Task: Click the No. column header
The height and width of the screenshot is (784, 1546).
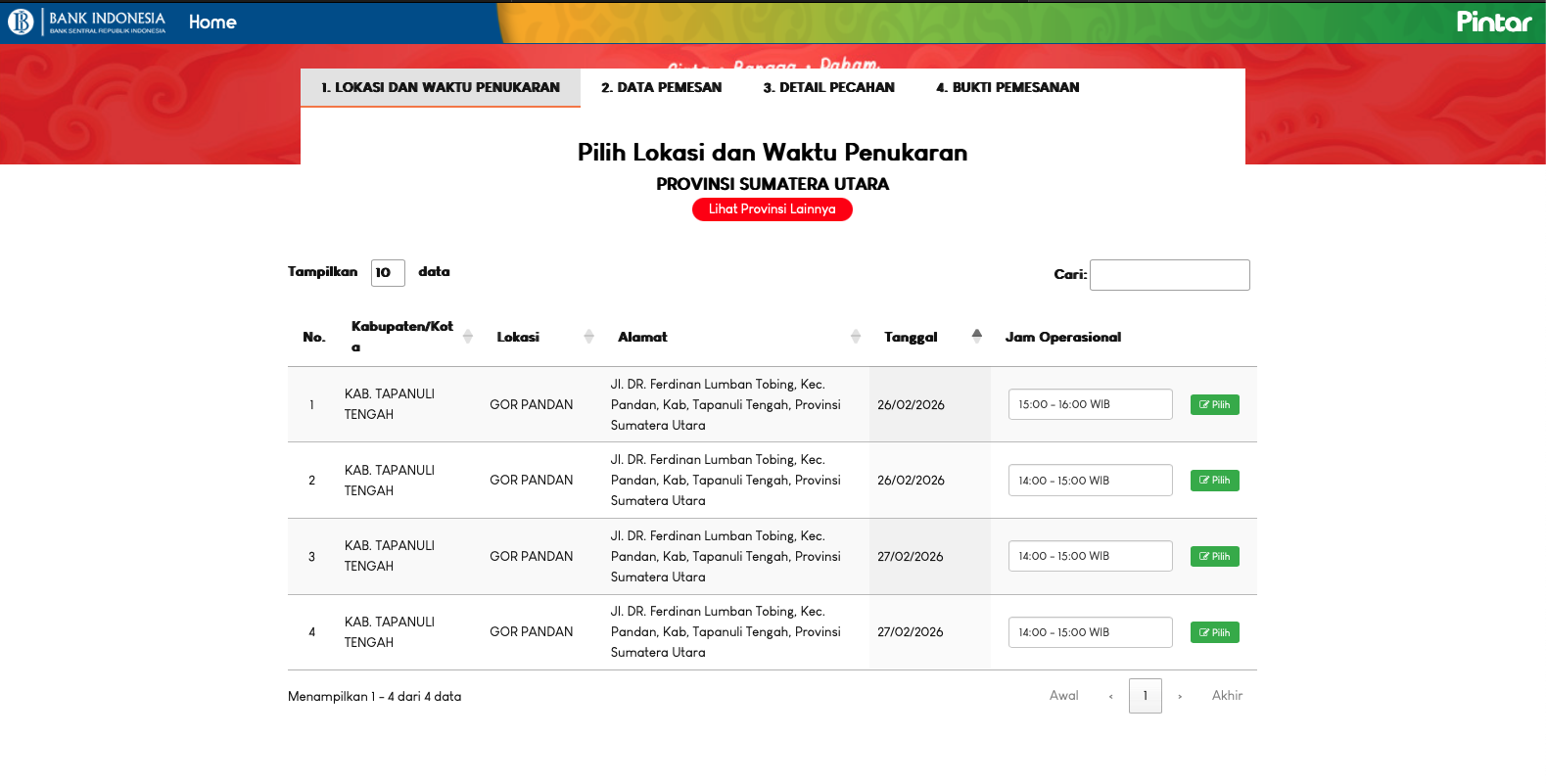Action: 314,337
